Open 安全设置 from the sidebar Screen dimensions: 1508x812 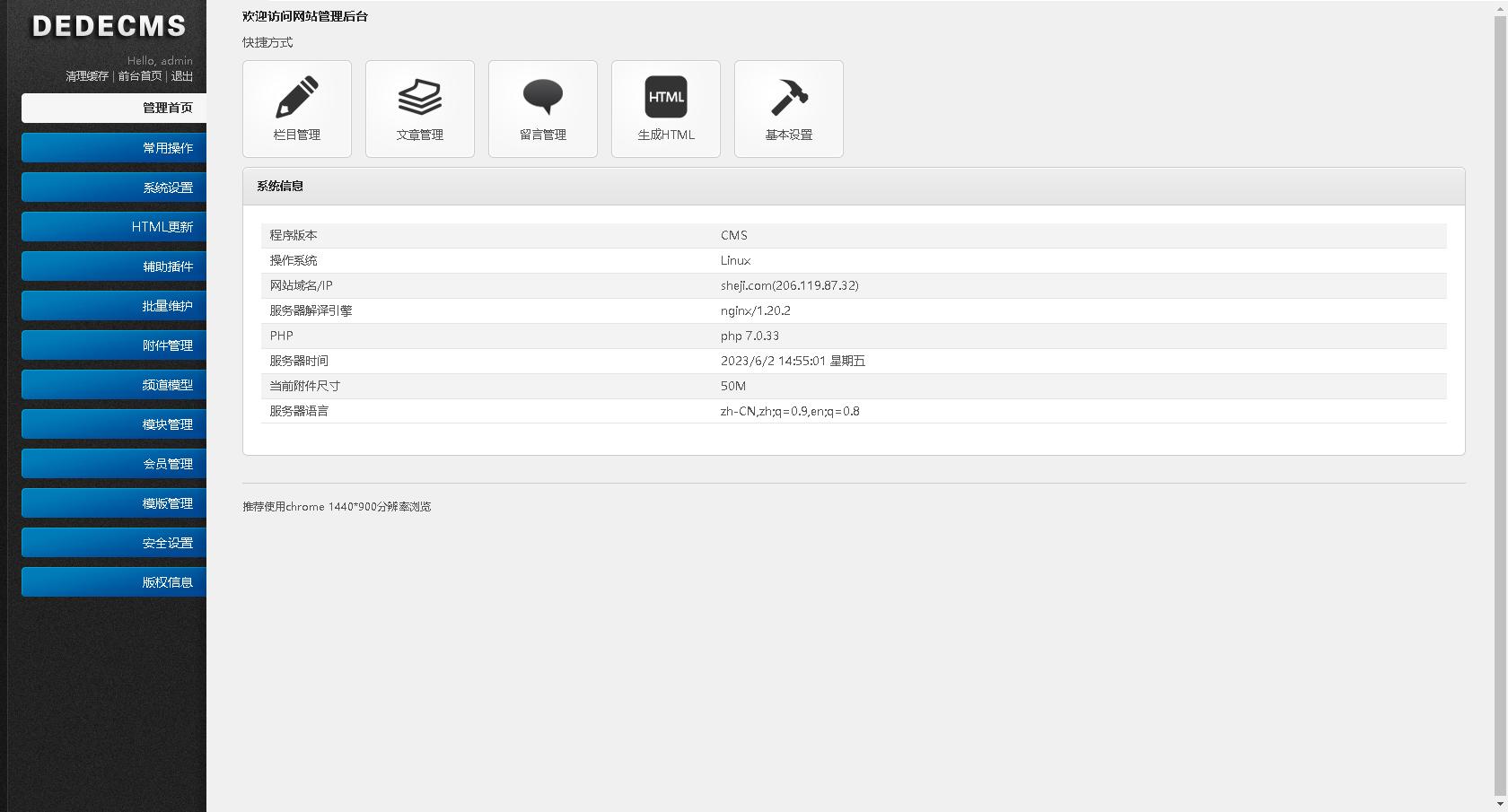[x=113, y=542]
